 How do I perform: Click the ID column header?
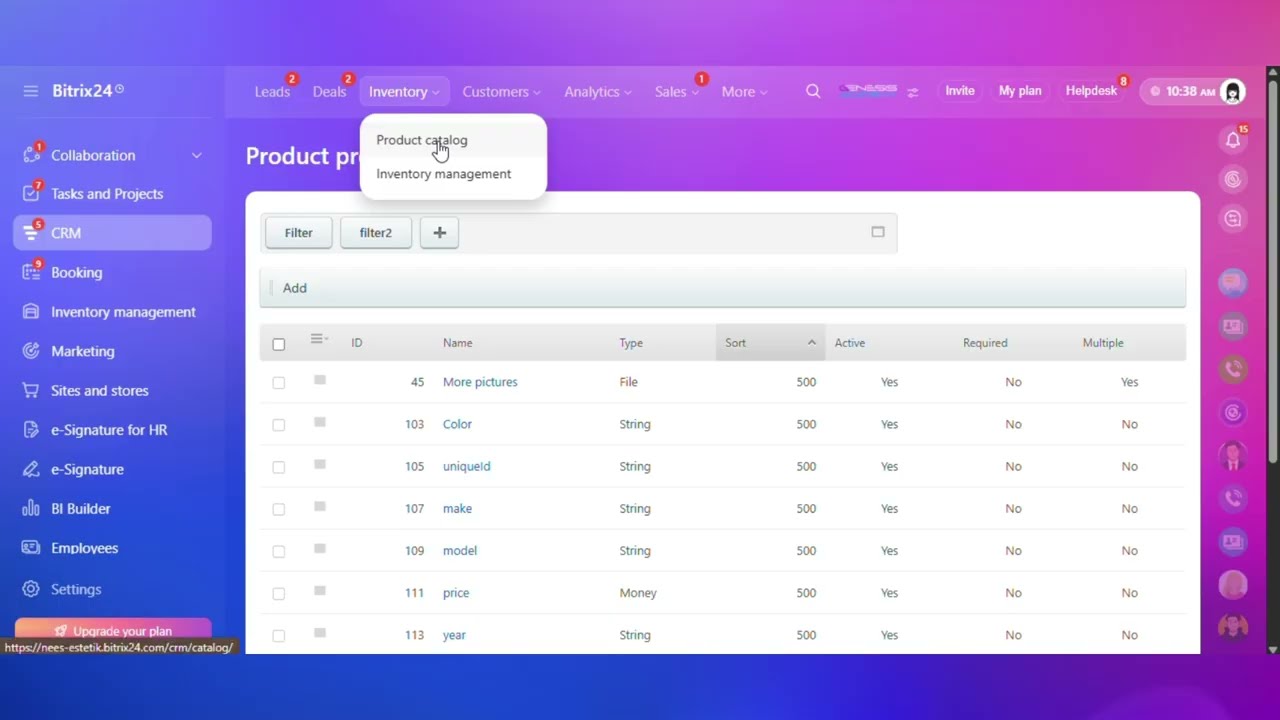coord(357,343)
